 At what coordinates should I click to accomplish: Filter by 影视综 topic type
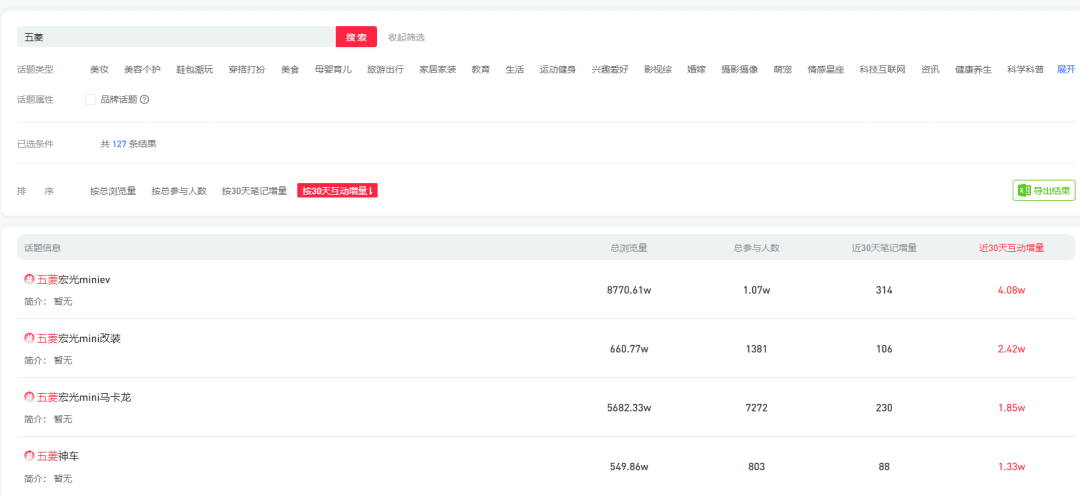coord(658,70)
